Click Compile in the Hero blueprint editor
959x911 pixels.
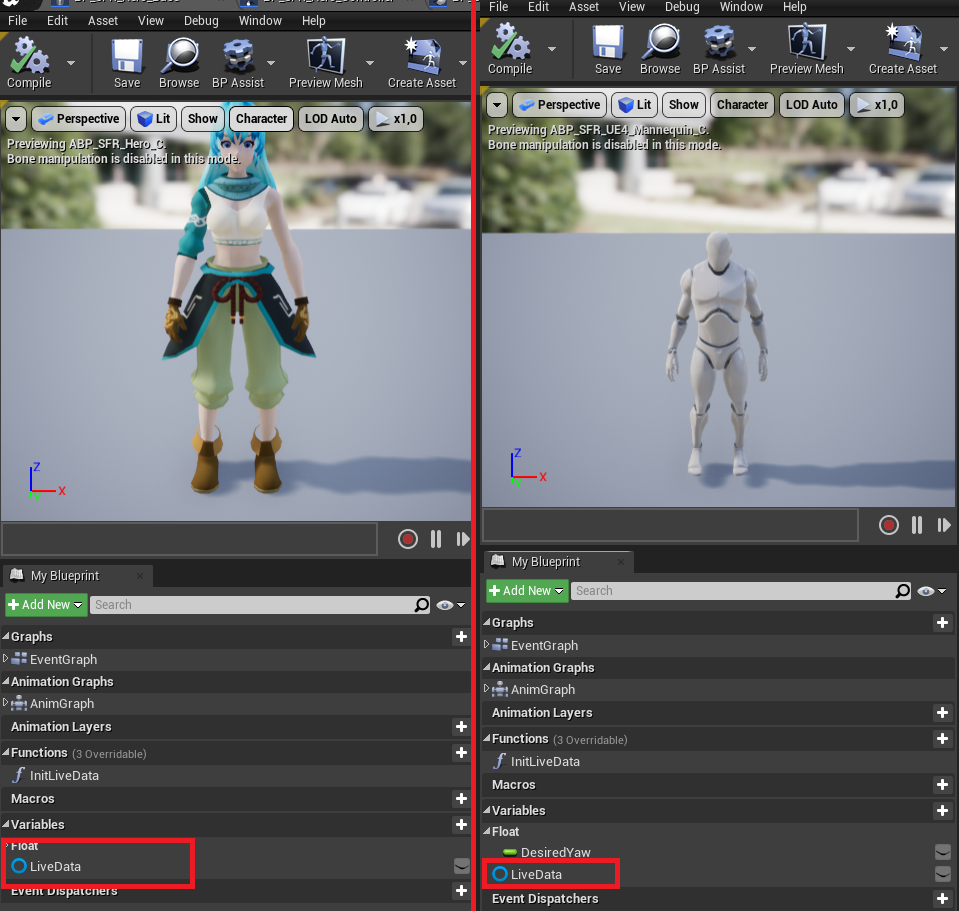(29, 64)
